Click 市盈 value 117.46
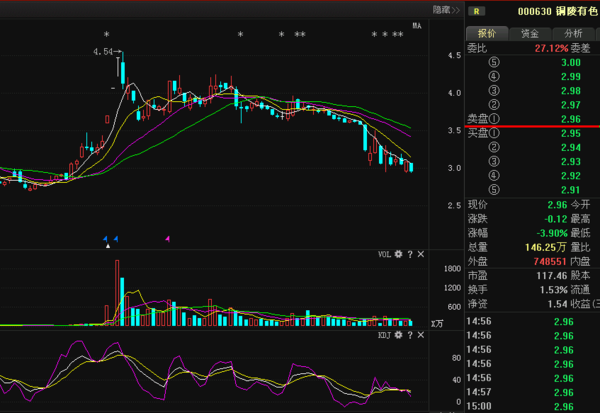Image resolution: width=600 pixels, height=413 pixels. click(x=552, y=276)
